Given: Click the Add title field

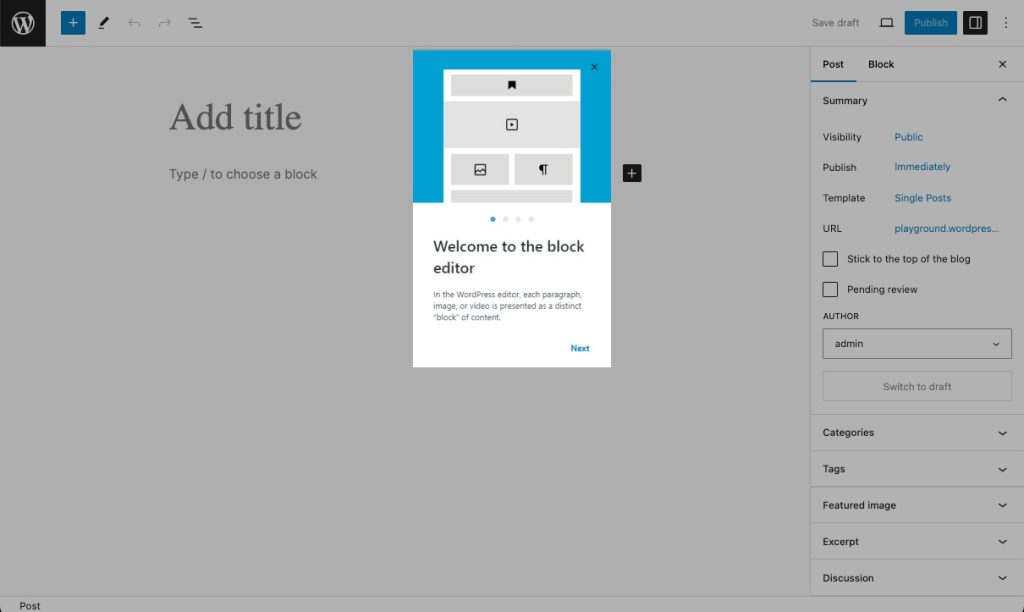Looking at the screenshot, I should coord(235,118).
